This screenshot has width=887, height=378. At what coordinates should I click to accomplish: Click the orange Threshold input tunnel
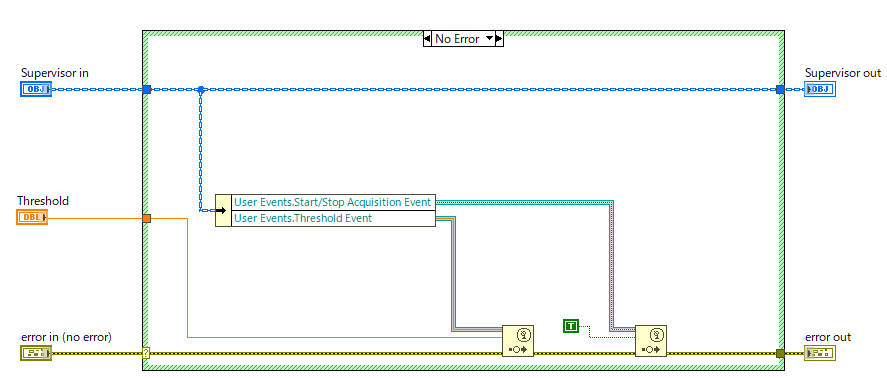(x=147, y=218)
